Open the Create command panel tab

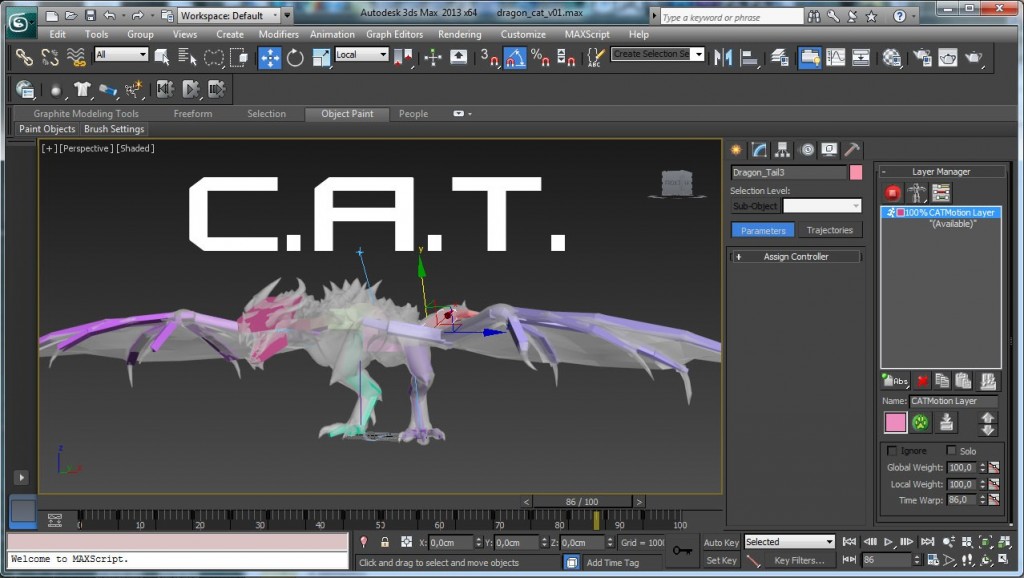[x=737, y=150]
